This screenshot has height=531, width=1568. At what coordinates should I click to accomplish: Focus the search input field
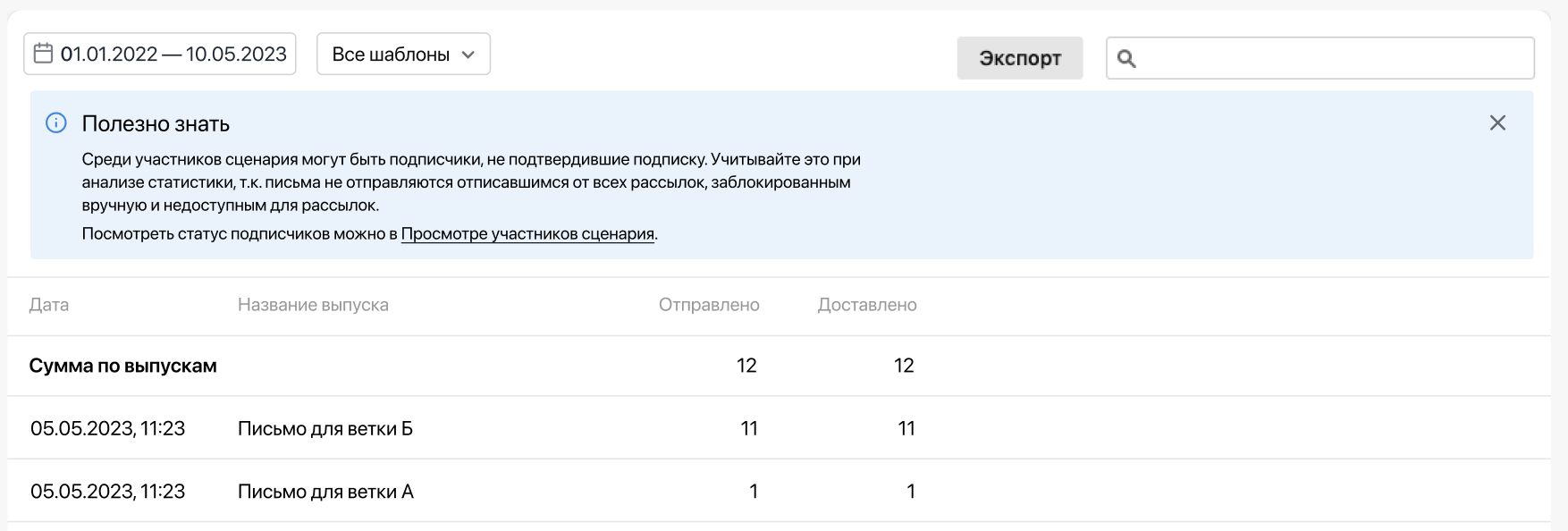tap(1332, 59)
